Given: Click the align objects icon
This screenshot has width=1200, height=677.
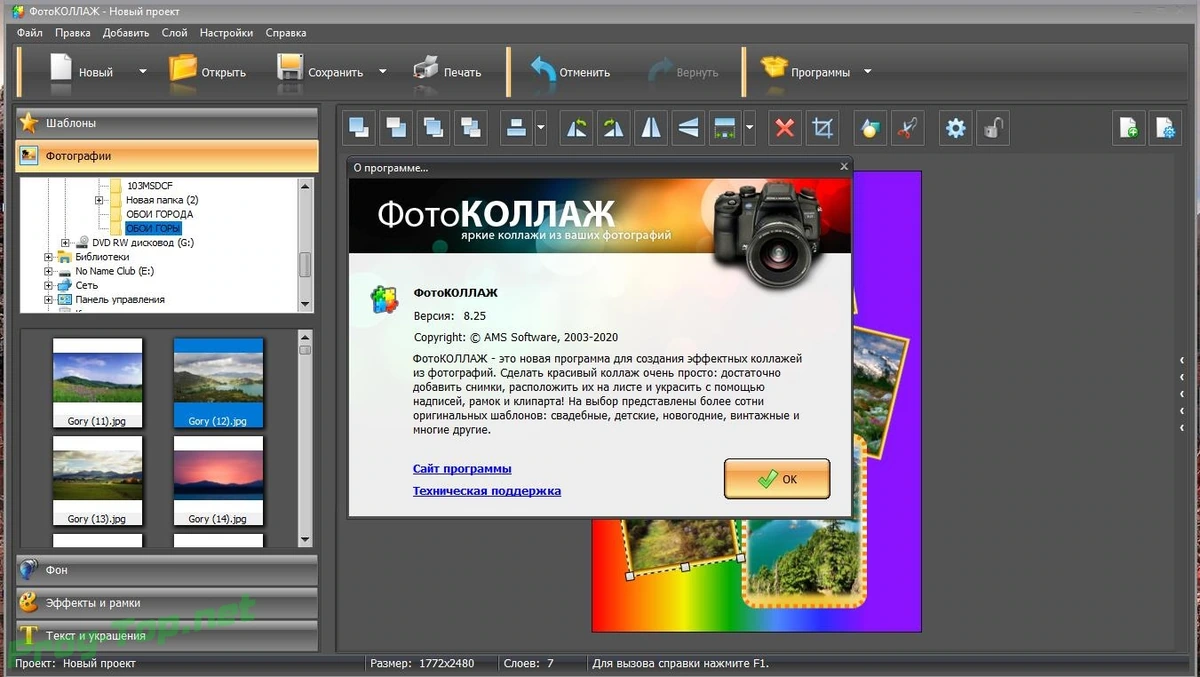Looking at the screenshot, I should point(516,128).
